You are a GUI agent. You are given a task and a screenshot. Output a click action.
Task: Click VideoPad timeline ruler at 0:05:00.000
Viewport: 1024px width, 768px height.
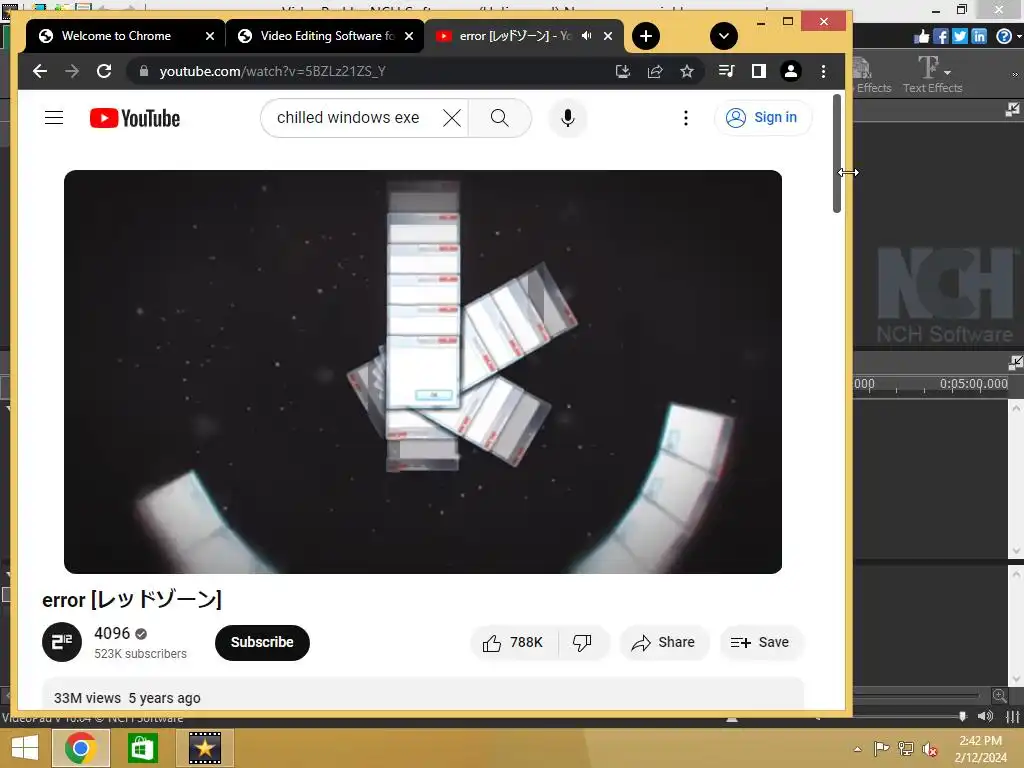click(973, 384)
